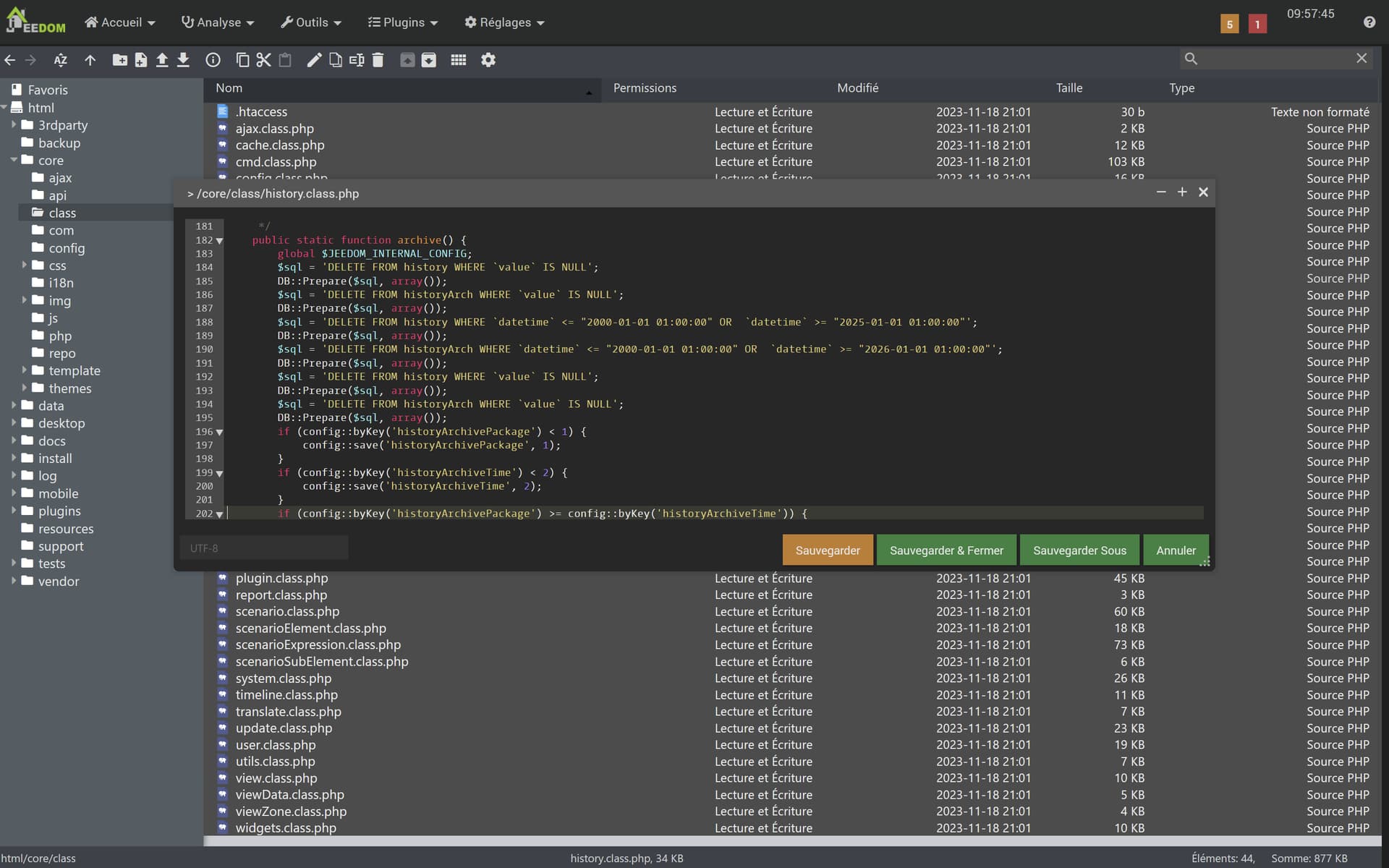Open the Analyse menu

pos(217,22)
